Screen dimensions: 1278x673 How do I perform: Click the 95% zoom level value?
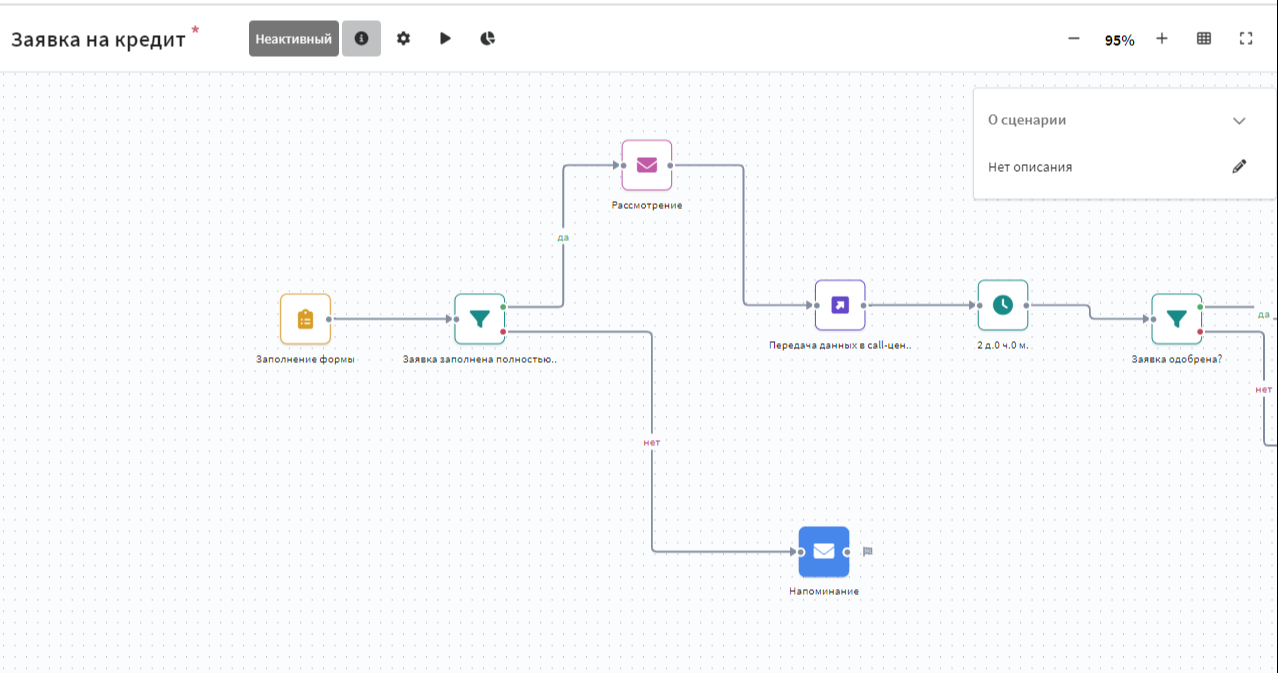[x=1119, y=41]
